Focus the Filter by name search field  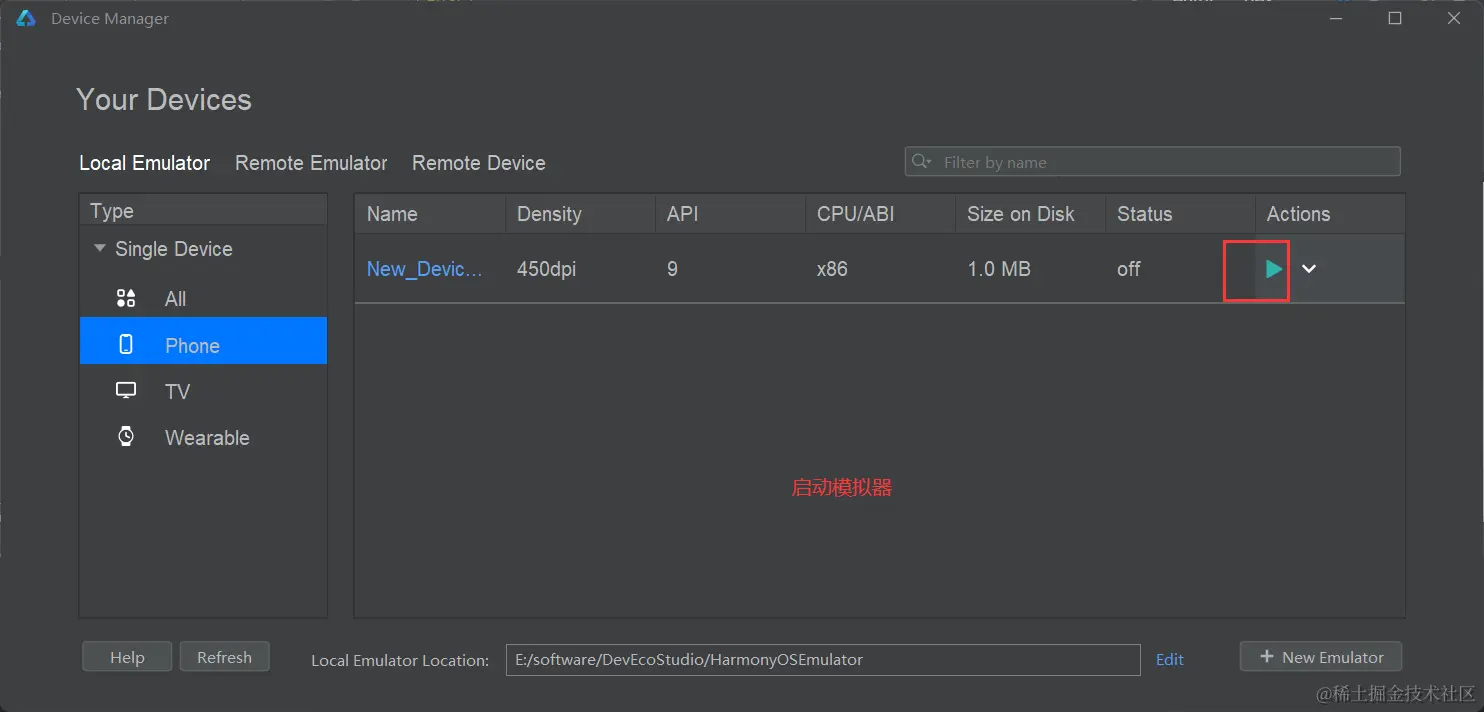1153,162
